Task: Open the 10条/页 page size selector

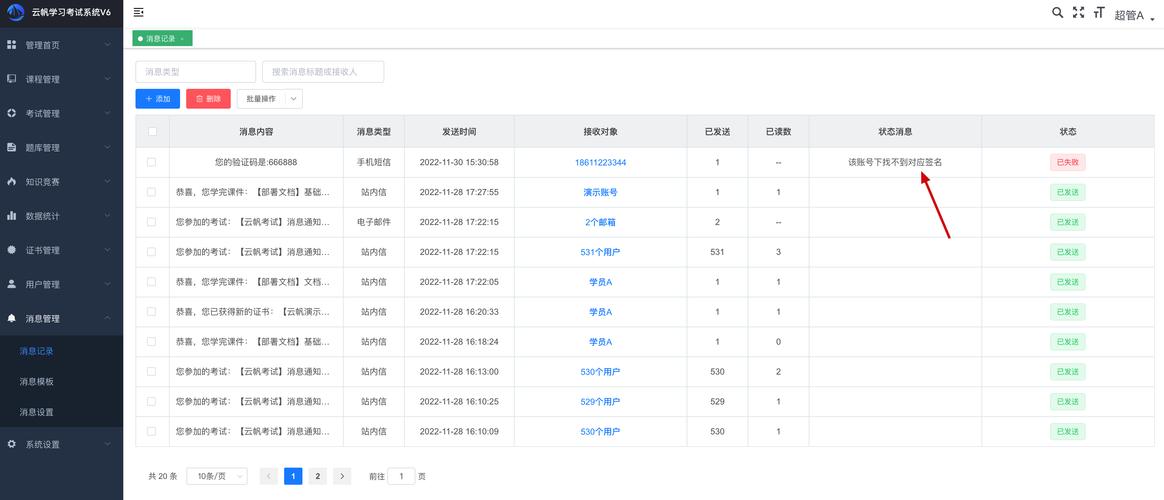Action: tap(217, 476)
